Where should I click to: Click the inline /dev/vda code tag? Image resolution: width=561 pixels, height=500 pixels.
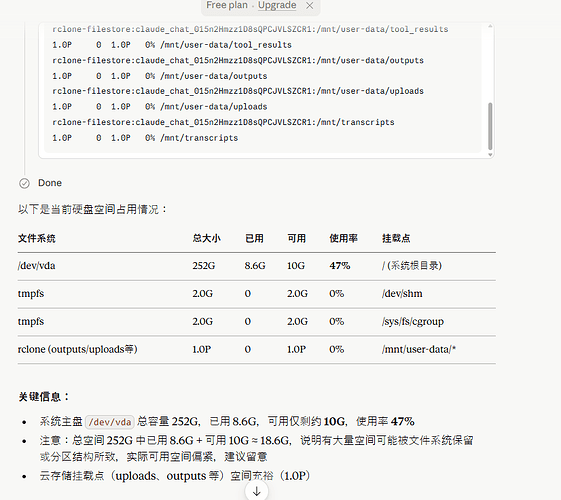[x=110, y=422]
